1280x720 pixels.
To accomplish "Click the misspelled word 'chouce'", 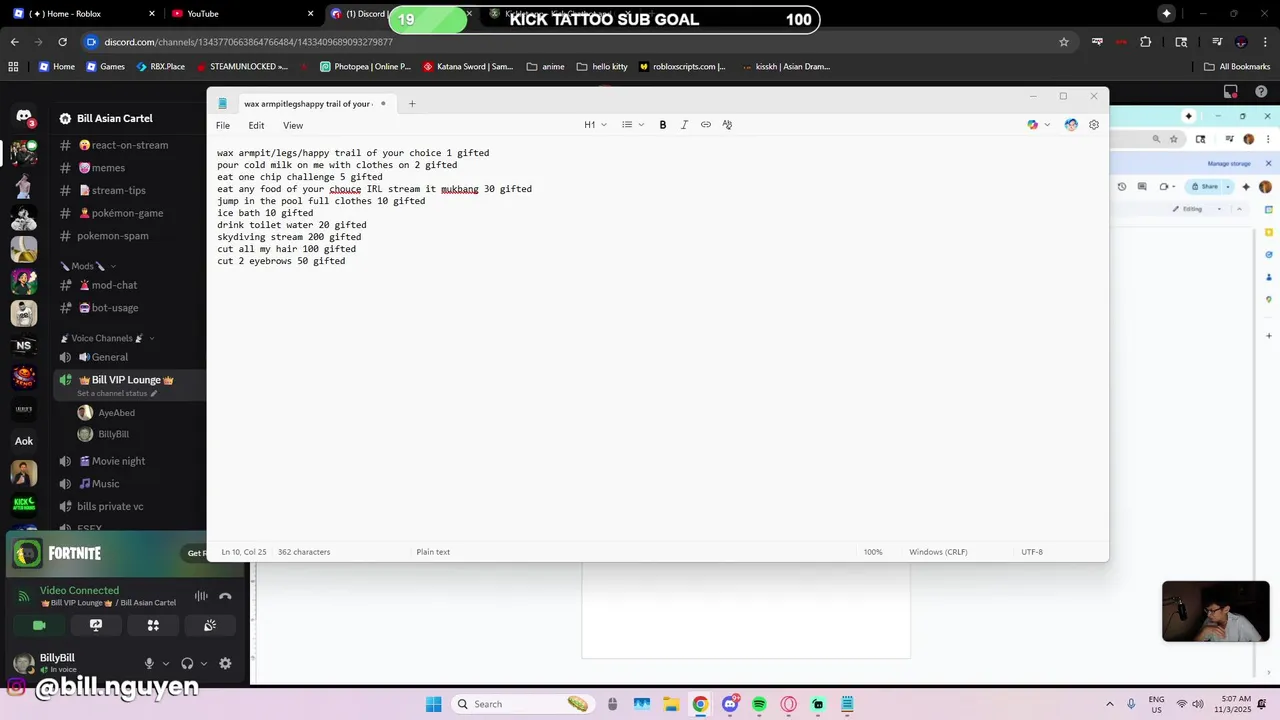I will (345, 189).
